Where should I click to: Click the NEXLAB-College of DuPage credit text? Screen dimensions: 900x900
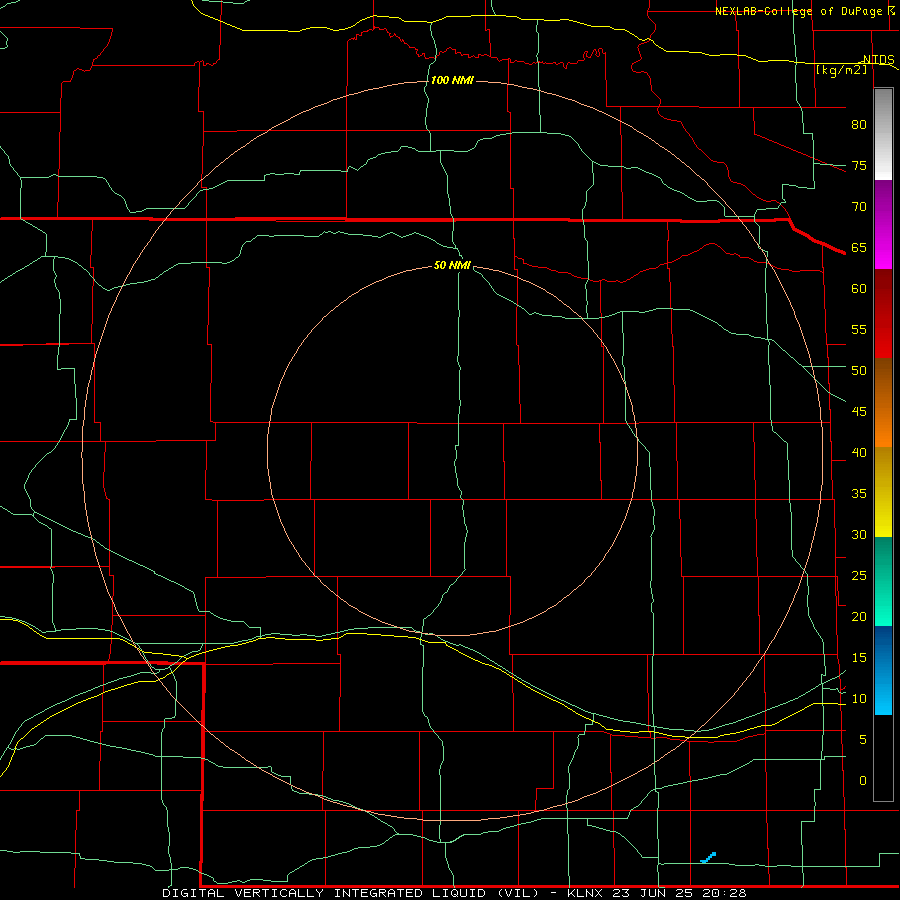[x=805, y=11]
